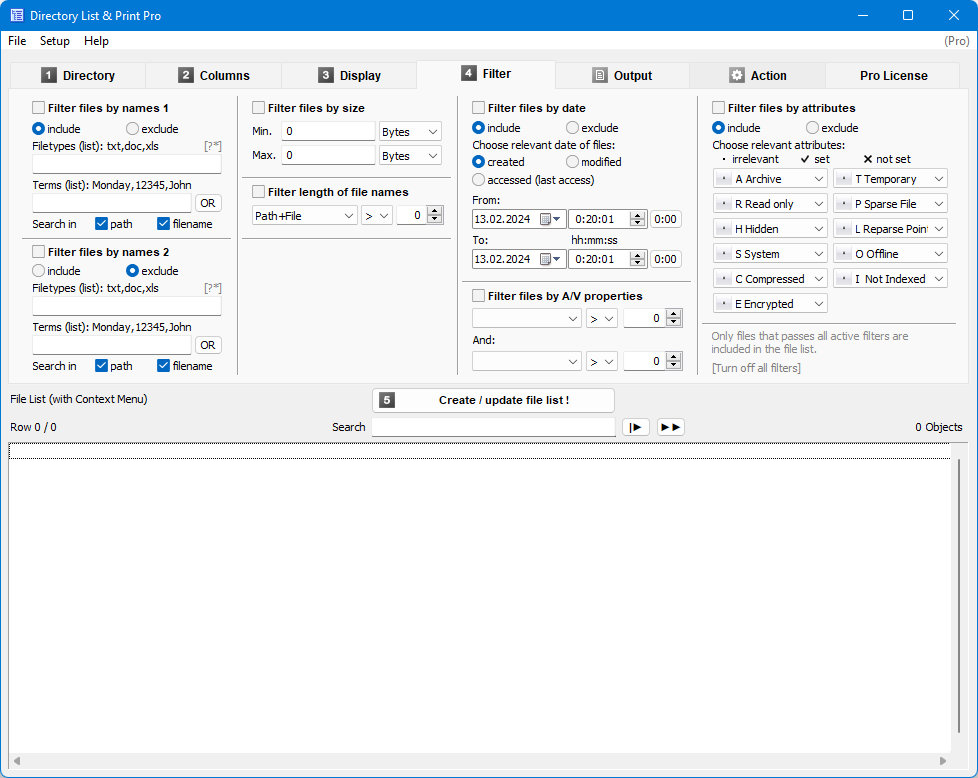This screenshot has height=778, width=978.
Task: Click the Directory List & Print app icon
Action: point(17,15)
